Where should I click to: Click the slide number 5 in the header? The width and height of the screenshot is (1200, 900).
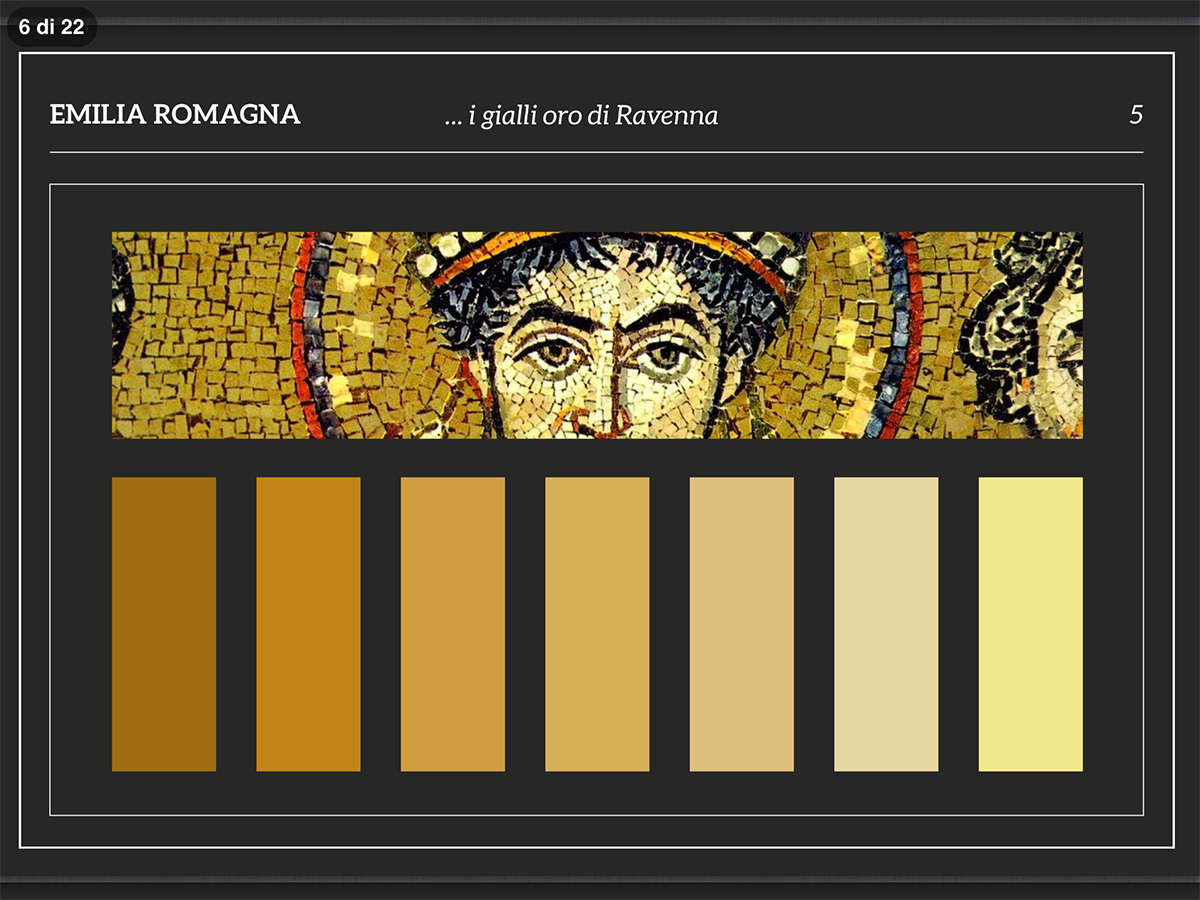coord(1135,115)
